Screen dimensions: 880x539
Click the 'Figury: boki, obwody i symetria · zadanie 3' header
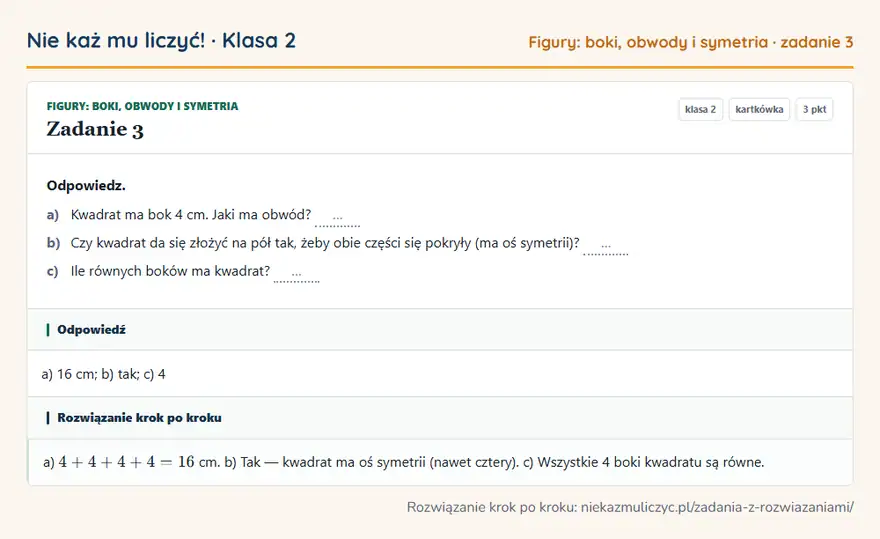[x=690, y=42]
